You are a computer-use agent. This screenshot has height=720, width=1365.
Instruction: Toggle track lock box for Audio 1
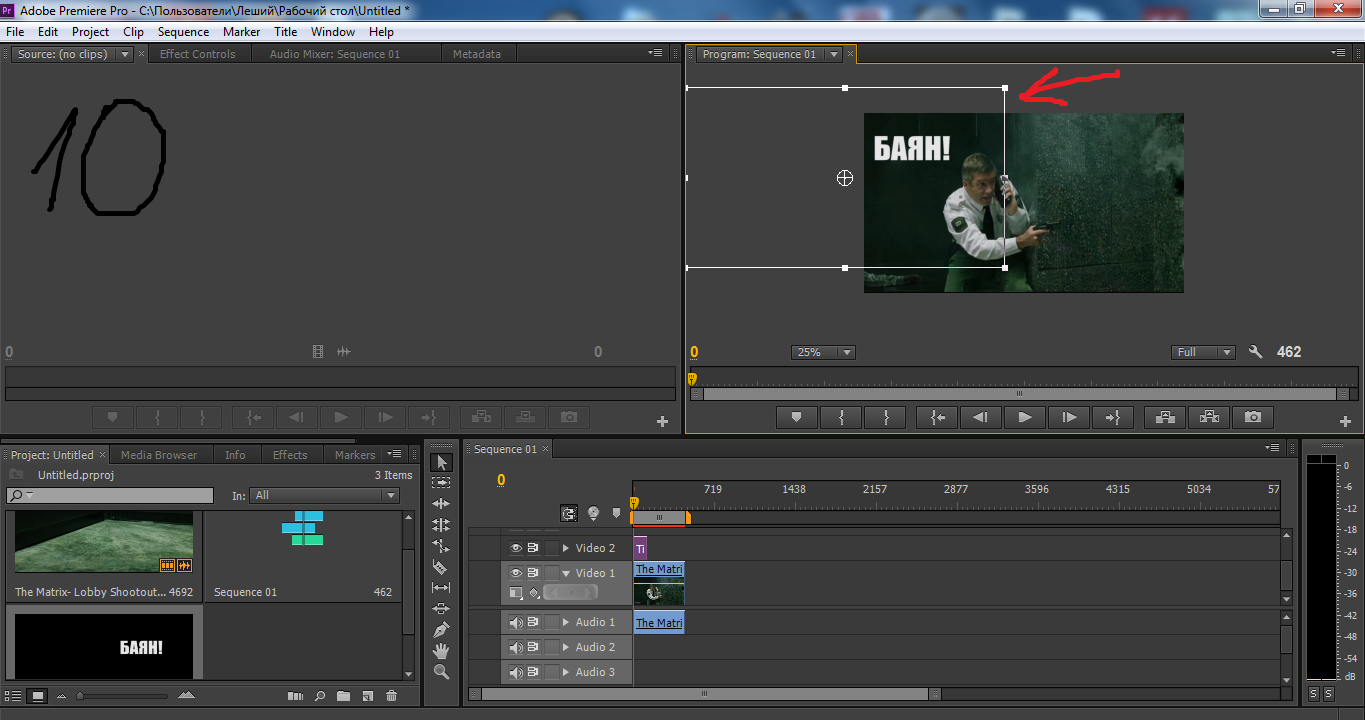(551, 622)
